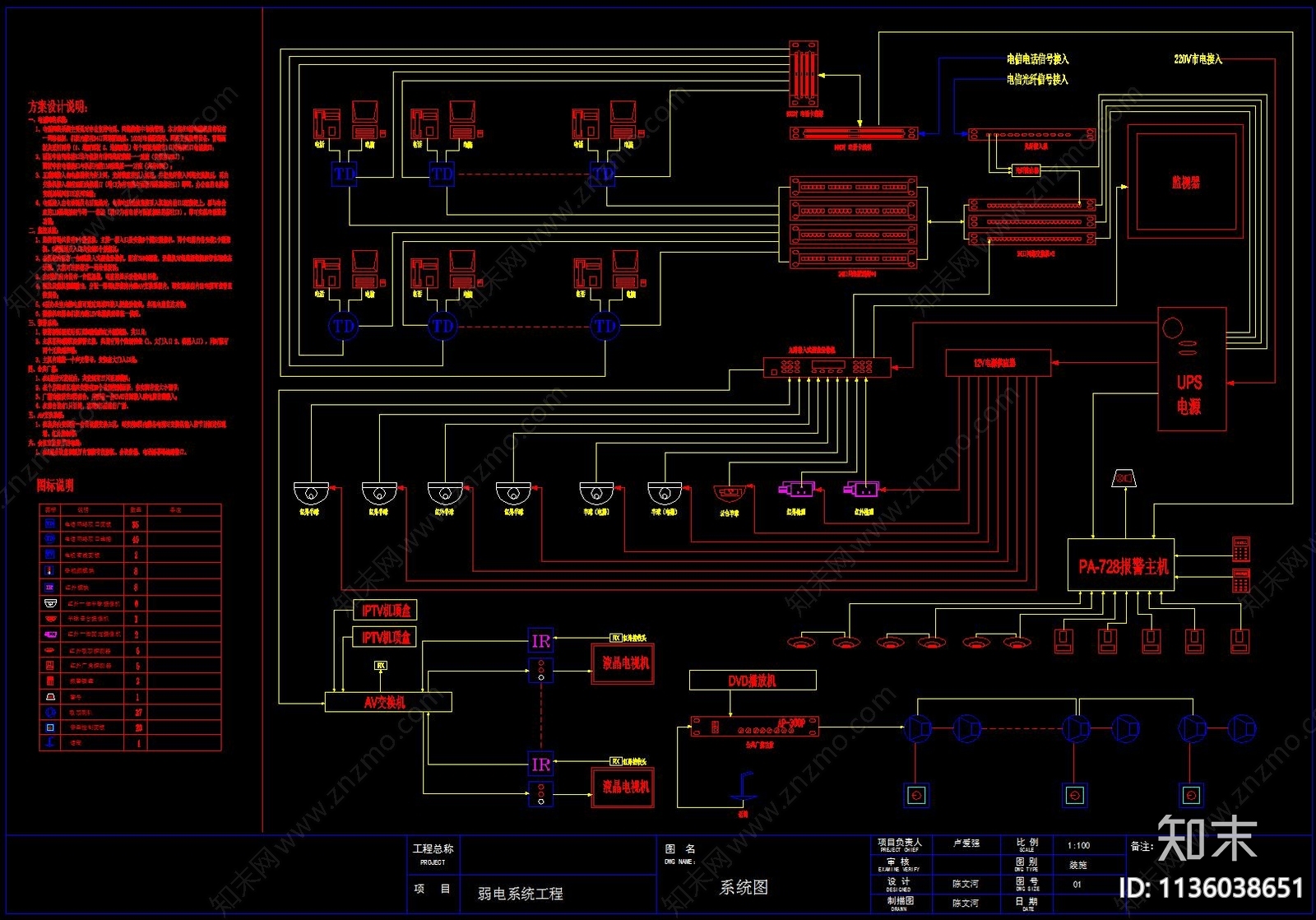The width and height of the screenshot is (1316, 920).
Task: Select the upper IR receiver block
Action: pos(540,641)
